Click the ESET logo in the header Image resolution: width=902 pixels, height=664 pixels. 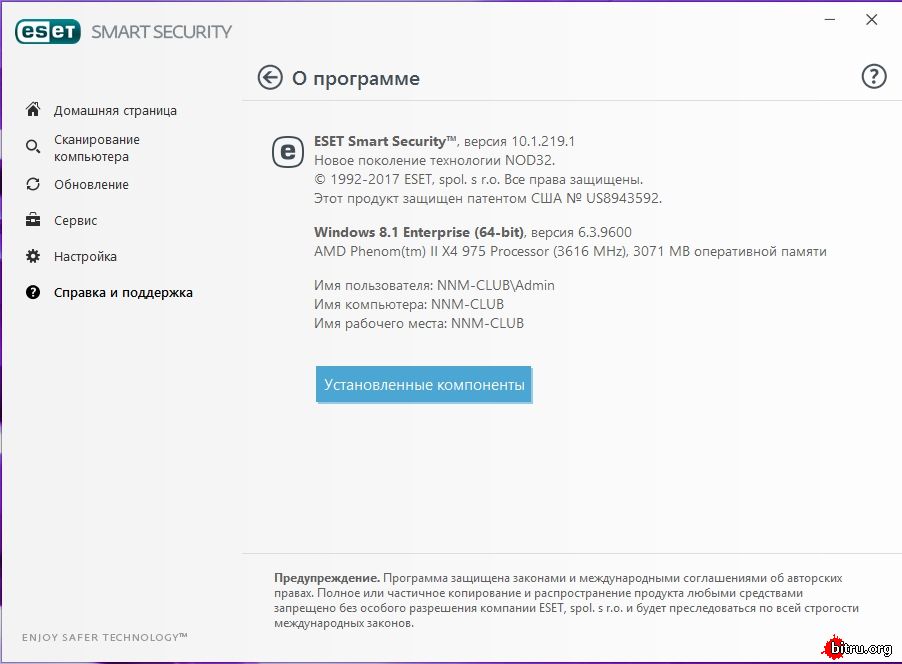tap(48, 32)
